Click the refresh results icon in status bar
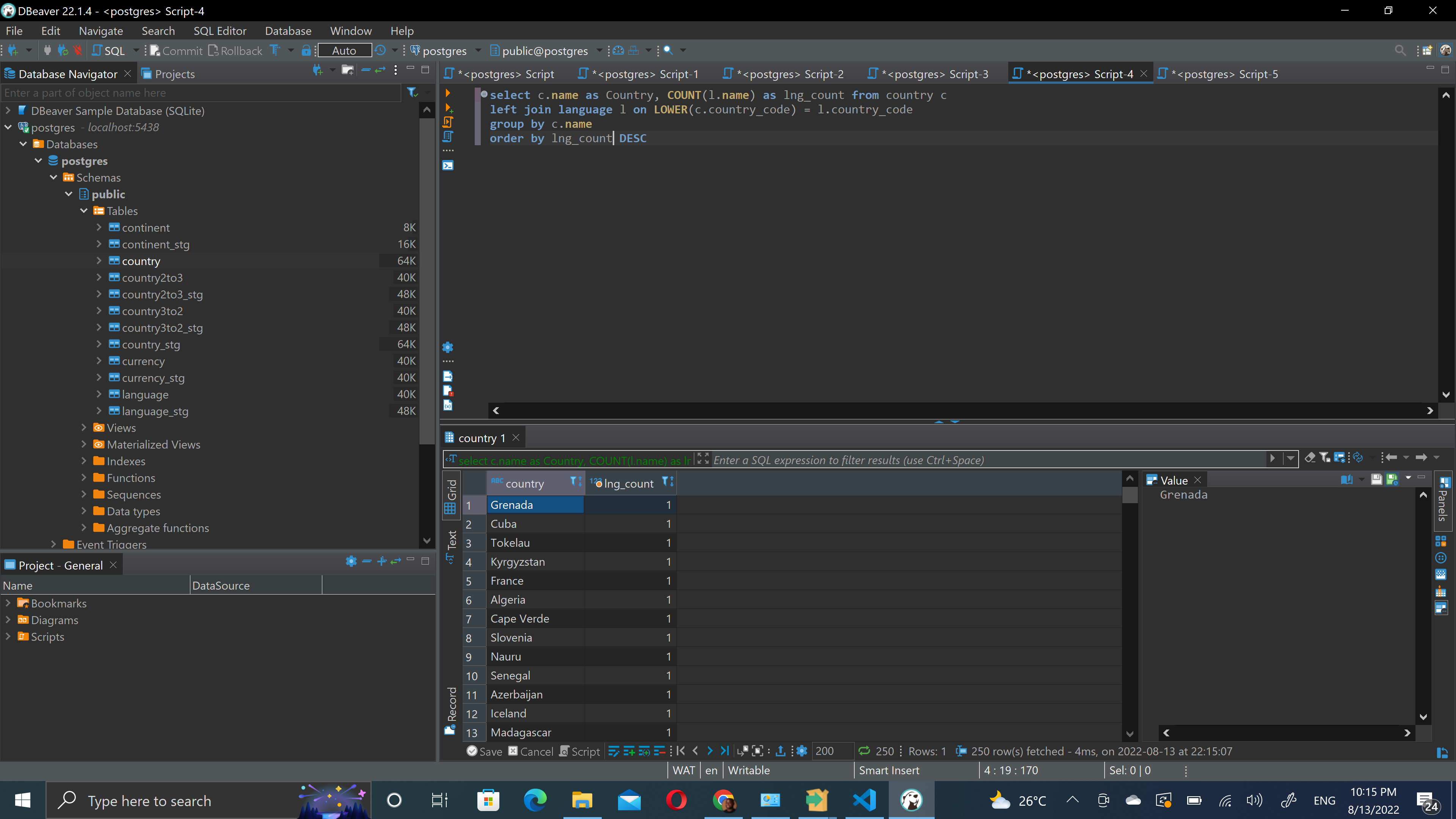The height and width of the screenshot is (819, 1456). 864,751
